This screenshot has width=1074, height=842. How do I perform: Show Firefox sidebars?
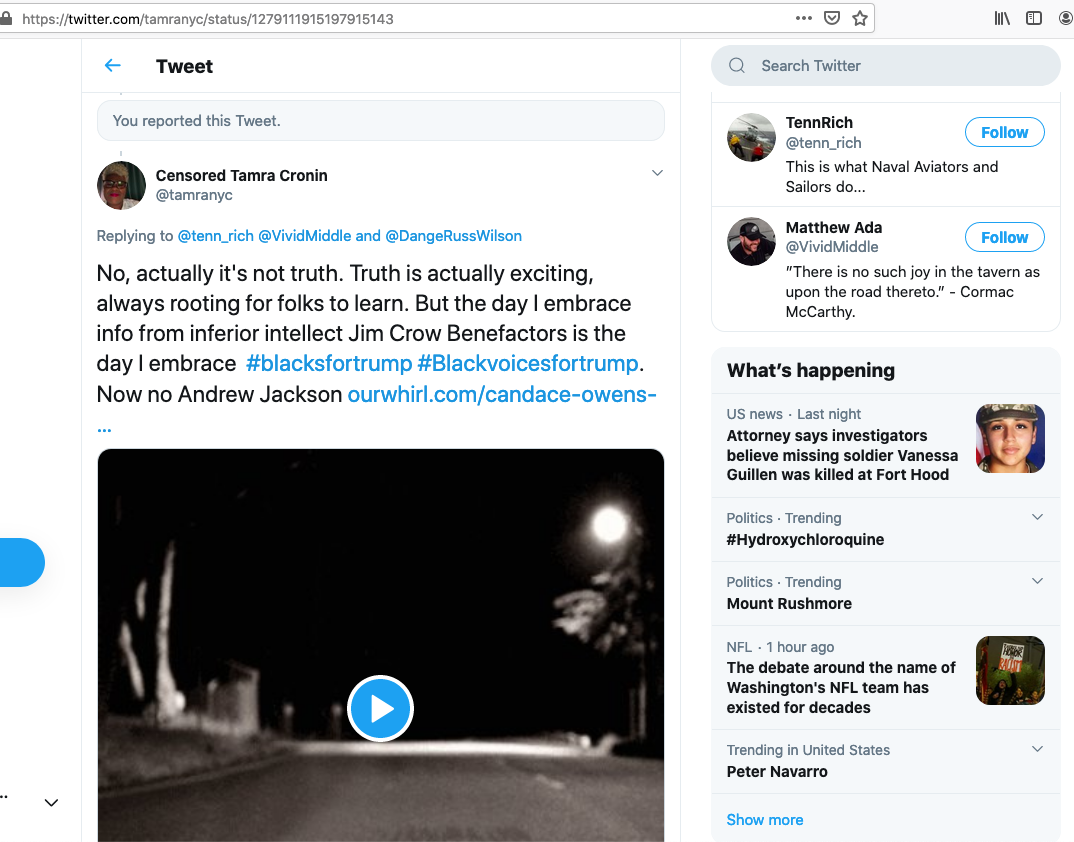click(1034, 18)
